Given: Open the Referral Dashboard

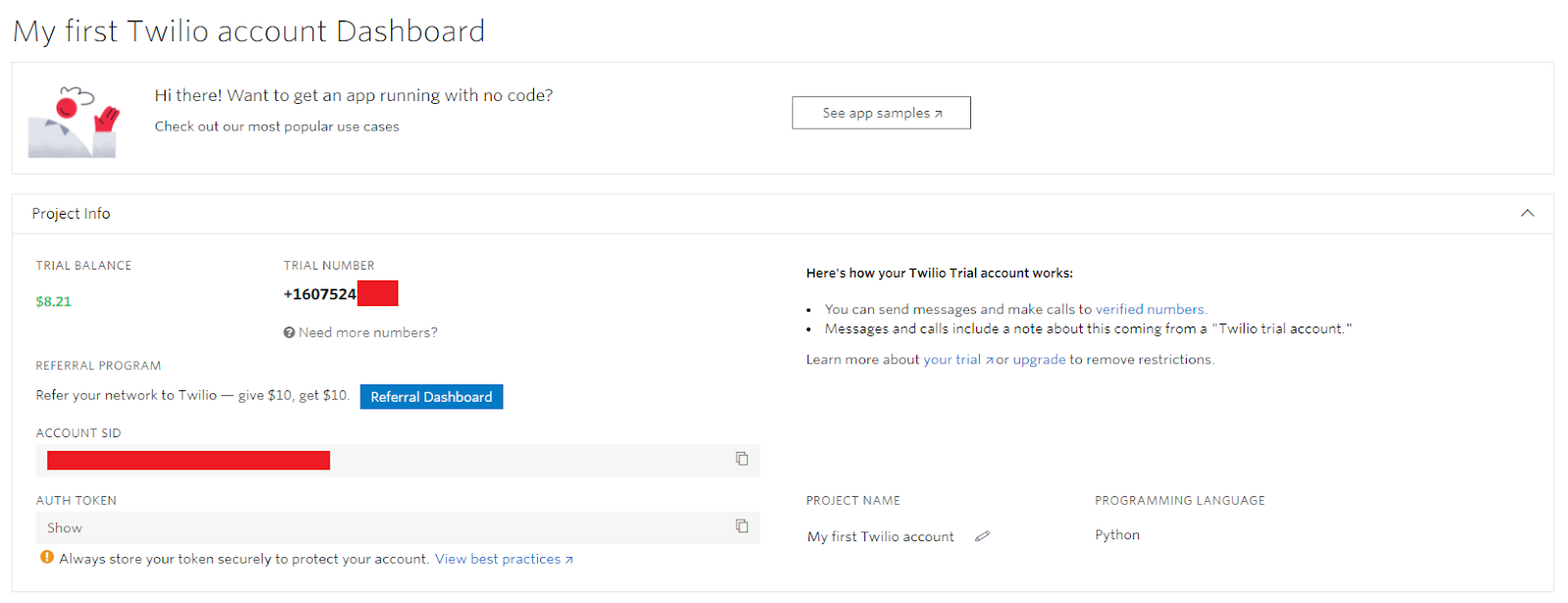Looking at the screenshot, I should (x=431, y=397).
